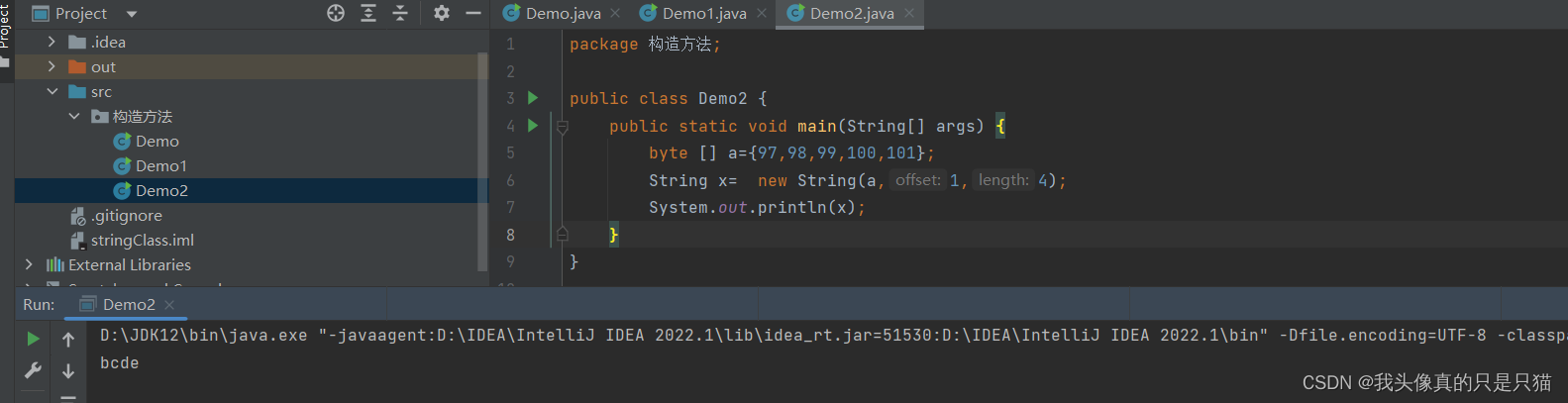Click the byte array declaration line
The image size is (1568, 403).
click(x=791, y=152)
